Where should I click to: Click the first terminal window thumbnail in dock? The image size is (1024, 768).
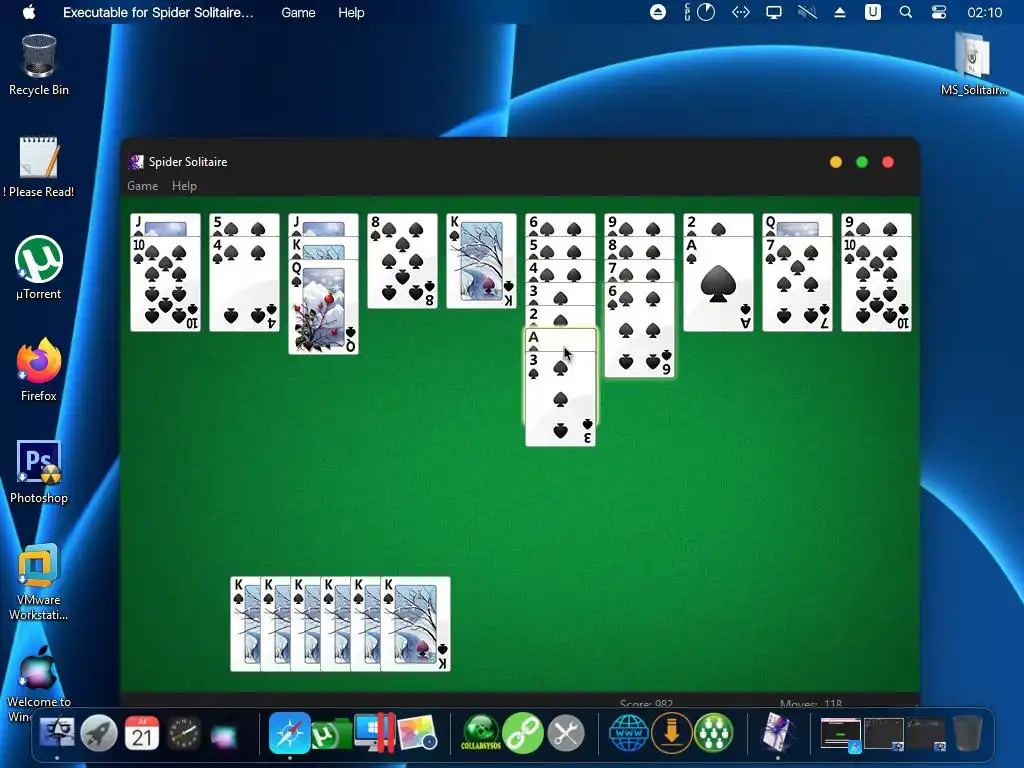(x=840, y=733)
